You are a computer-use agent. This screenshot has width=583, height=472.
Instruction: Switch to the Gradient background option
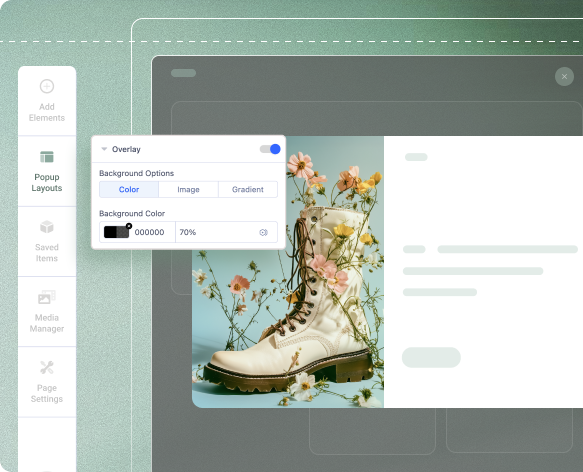248,189
